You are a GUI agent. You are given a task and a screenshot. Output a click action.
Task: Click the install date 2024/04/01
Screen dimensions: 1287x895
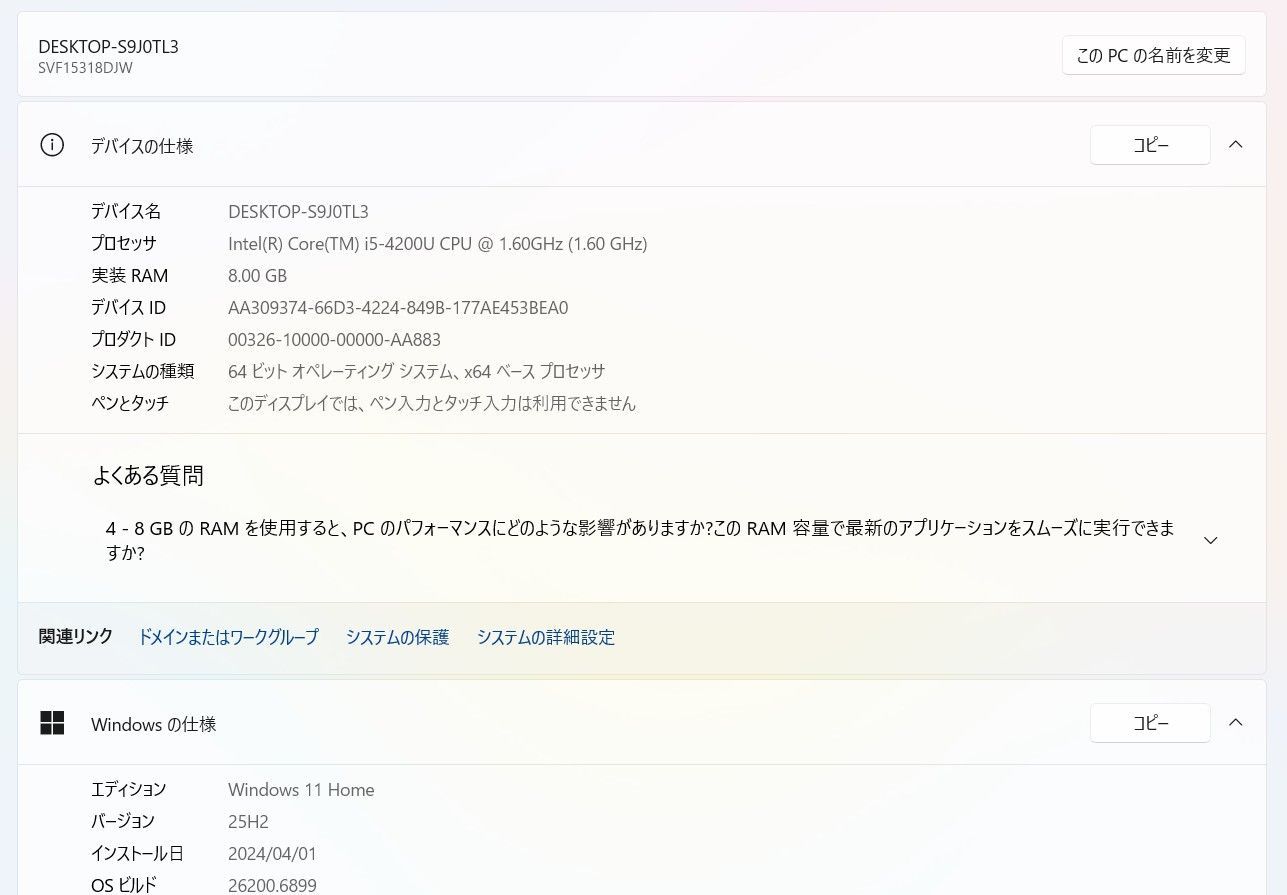point(272,853)
